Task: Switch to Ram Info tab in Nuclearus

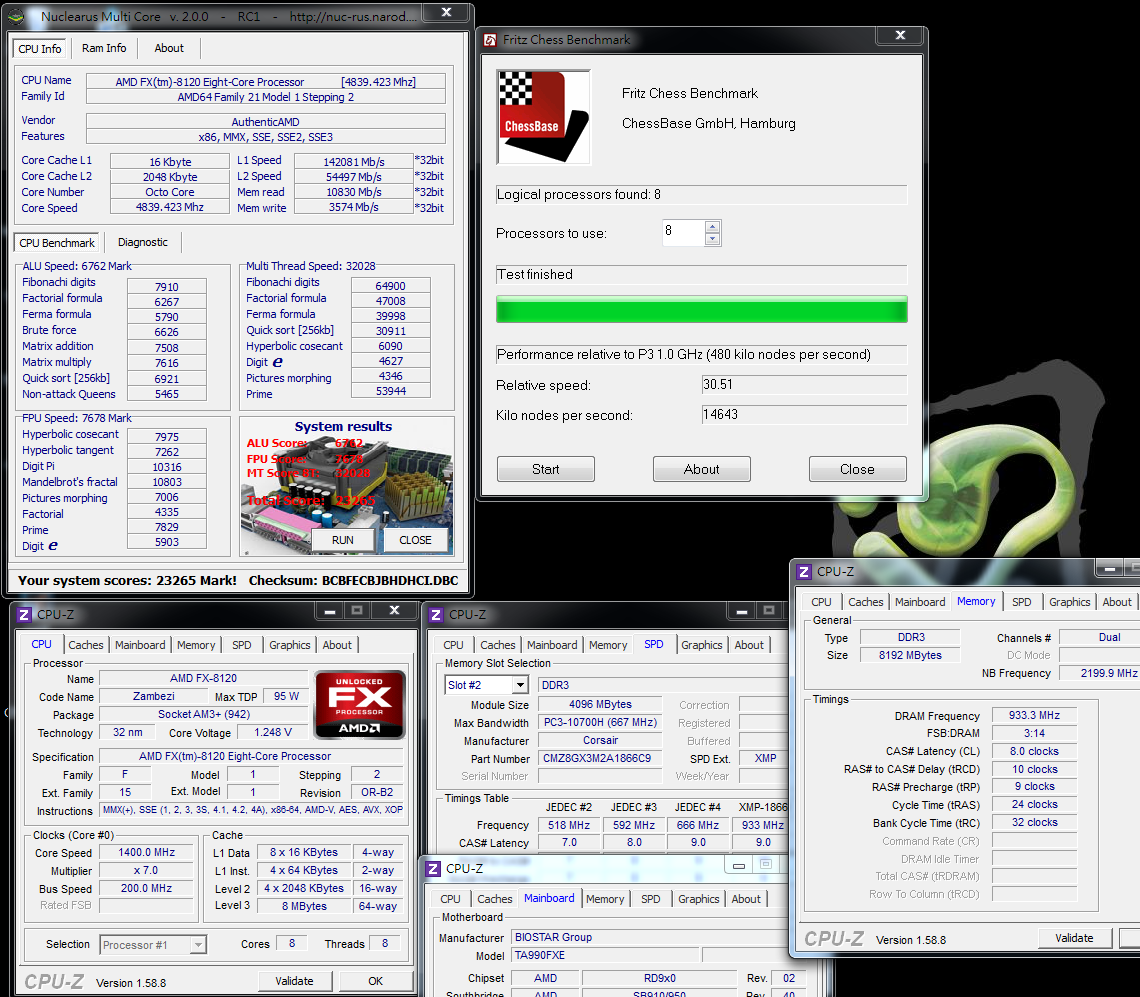Action: pyautogui.click(x=104, y=48)
